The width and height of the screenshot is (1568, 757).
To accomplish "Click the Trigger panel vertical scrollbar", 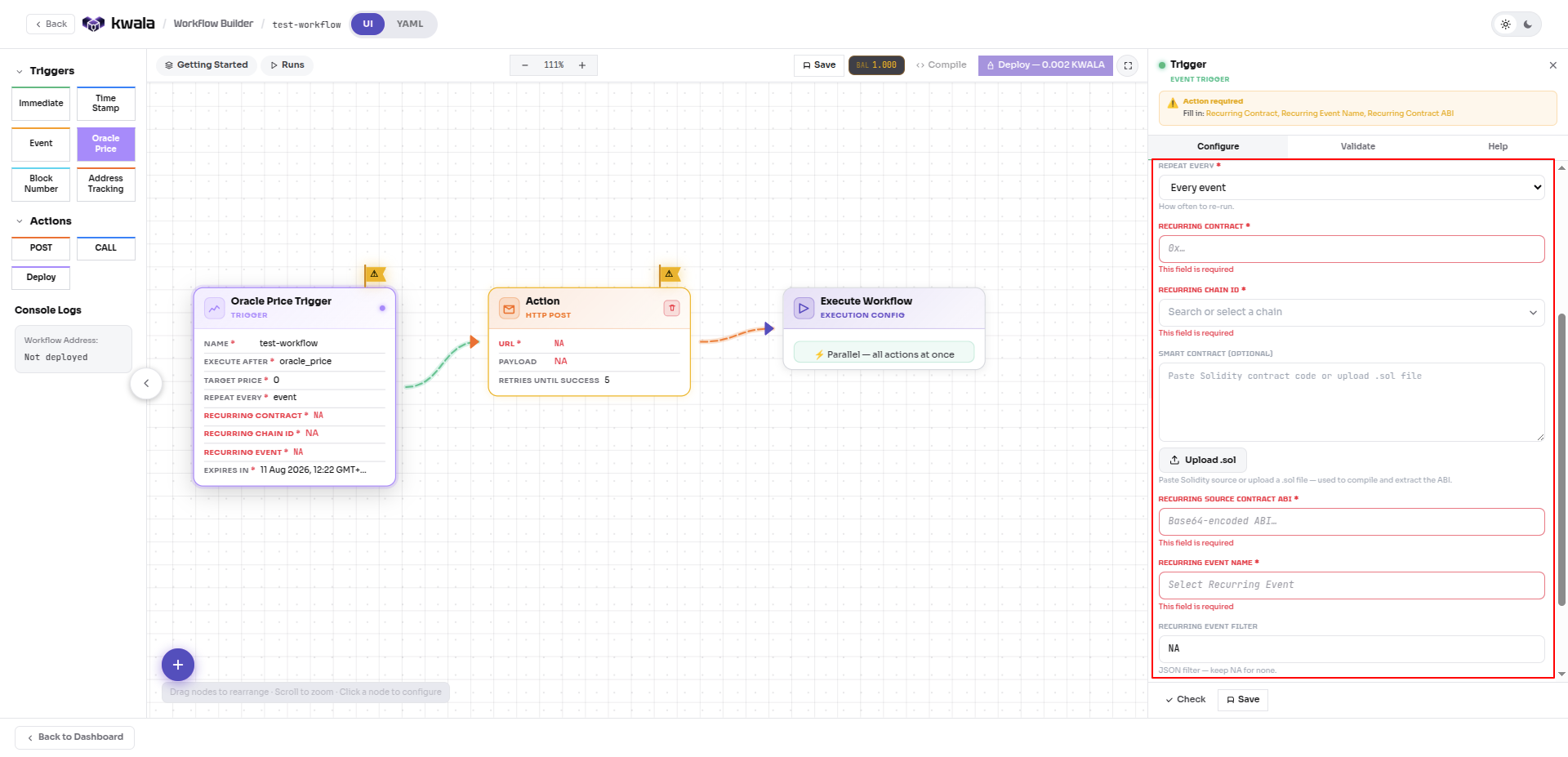I will [1561, 459].
